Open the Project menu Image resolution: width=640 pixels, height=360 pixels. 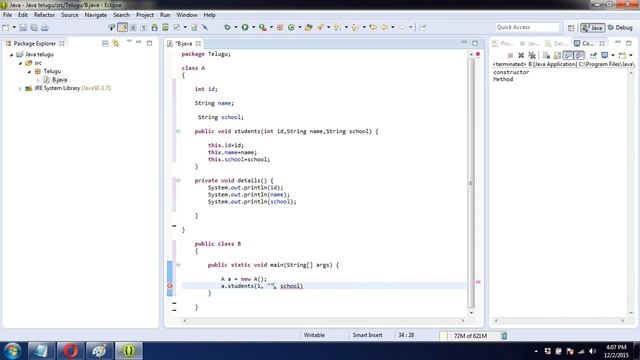pos(145,15)
